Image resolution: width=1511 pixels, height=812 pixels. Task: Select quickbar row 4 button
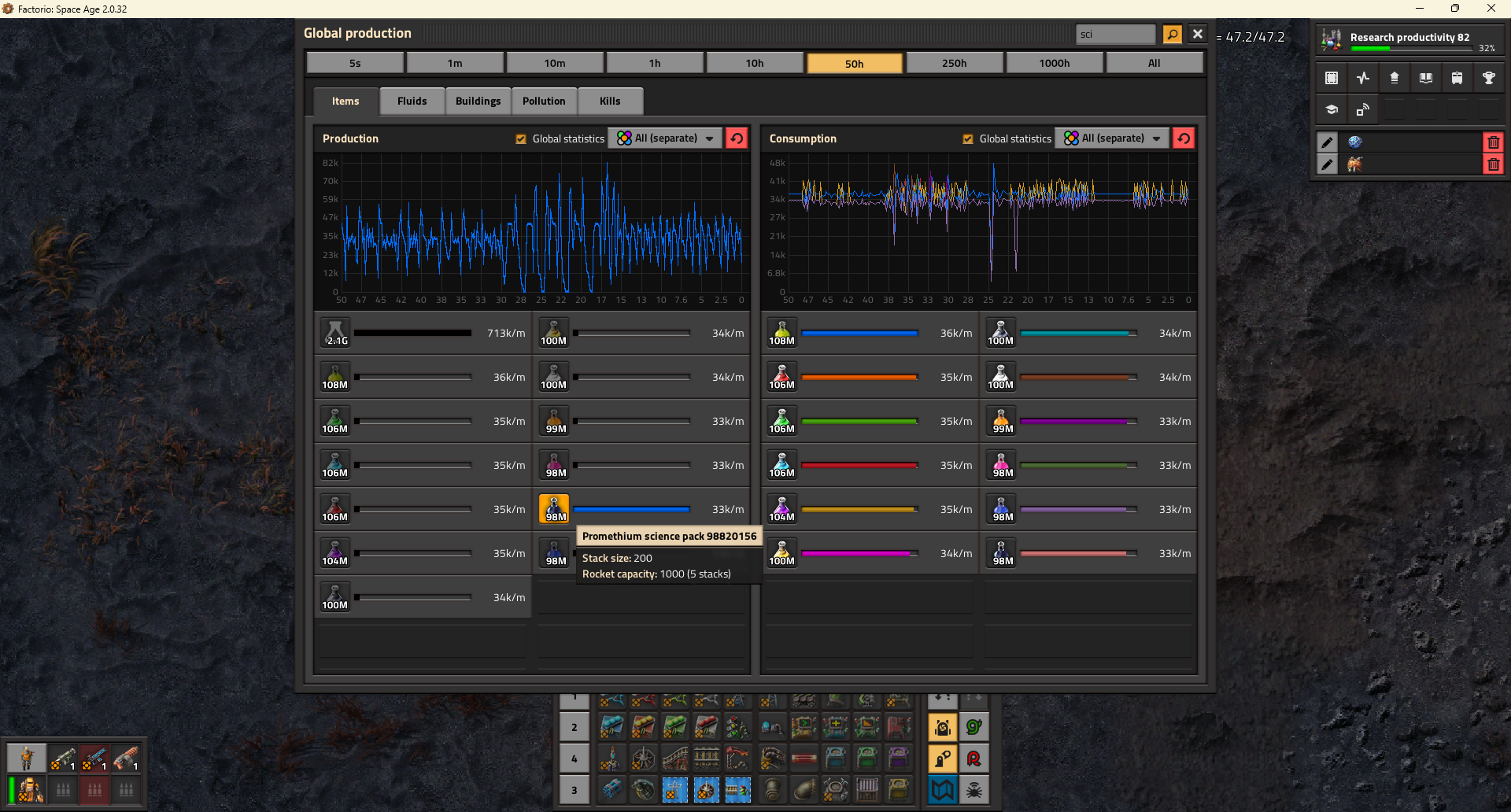pyautogui.click(x=574, y=758)
